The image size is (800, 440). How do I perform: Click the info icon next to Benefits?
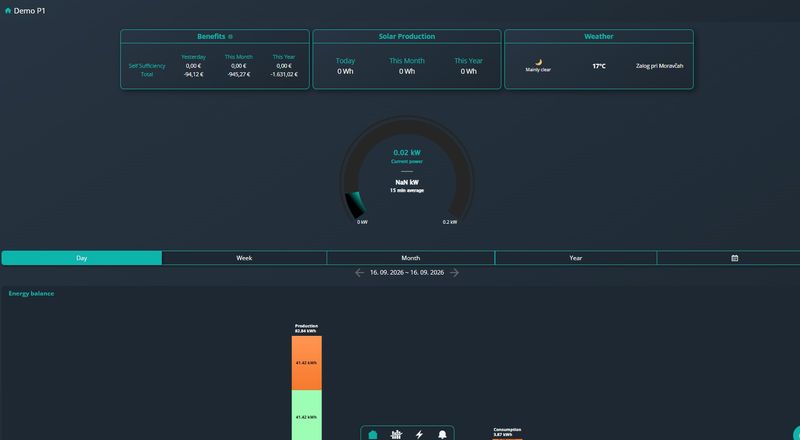tap(230, 37)
